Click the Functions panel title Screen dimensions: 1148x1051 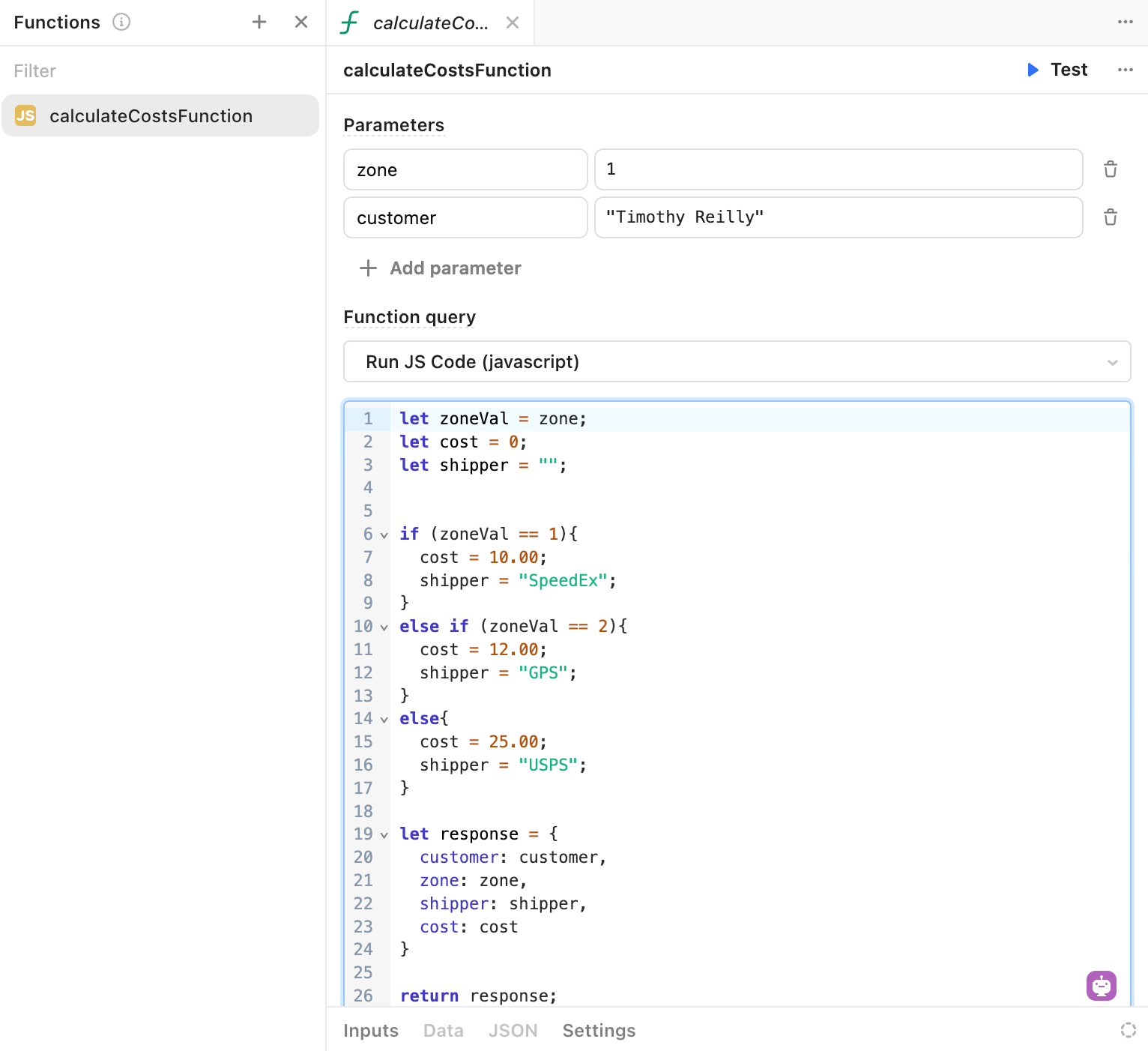57,22
